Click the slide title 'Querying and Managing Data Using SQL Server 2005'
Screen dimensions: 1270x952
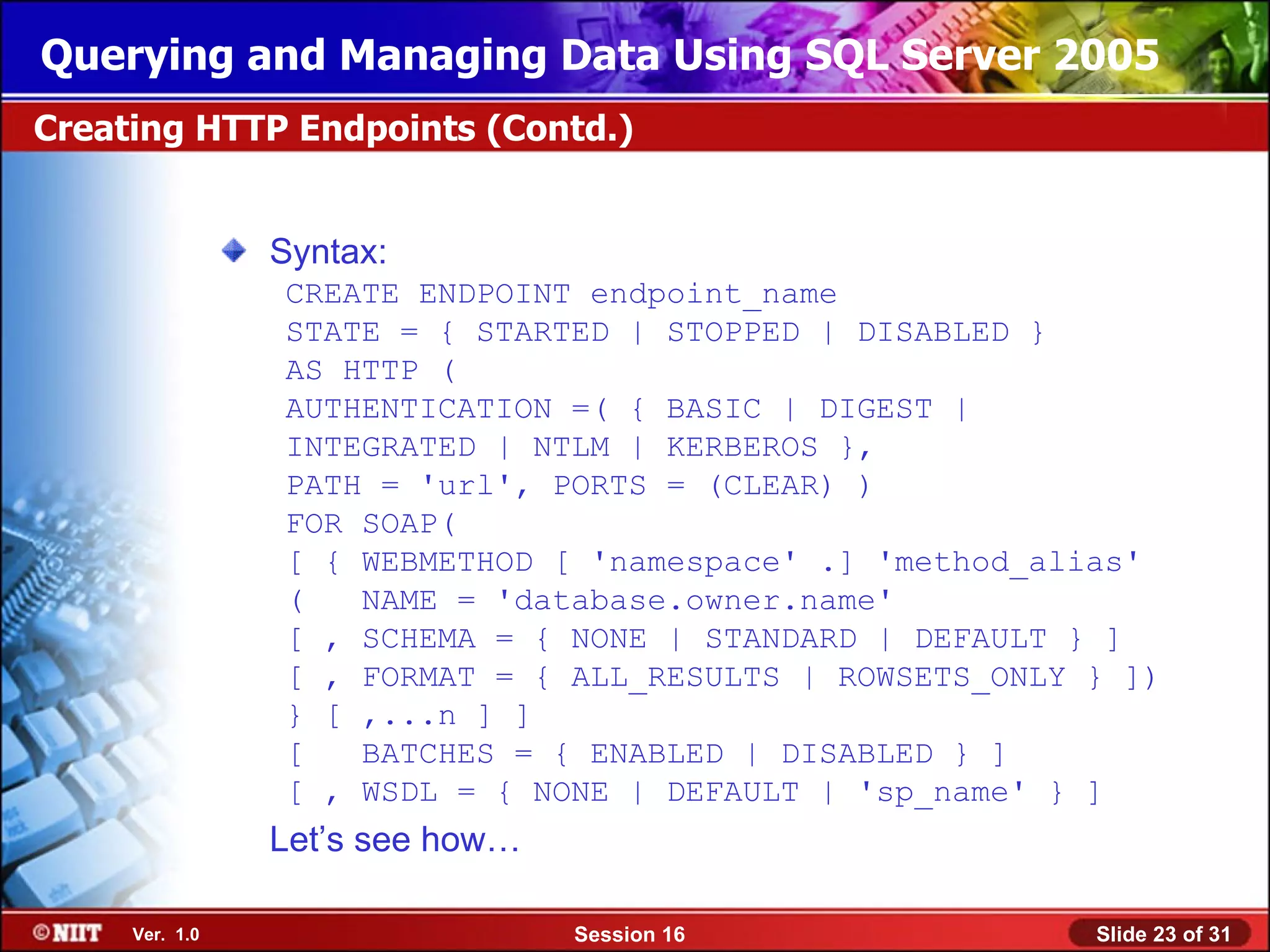600,56
